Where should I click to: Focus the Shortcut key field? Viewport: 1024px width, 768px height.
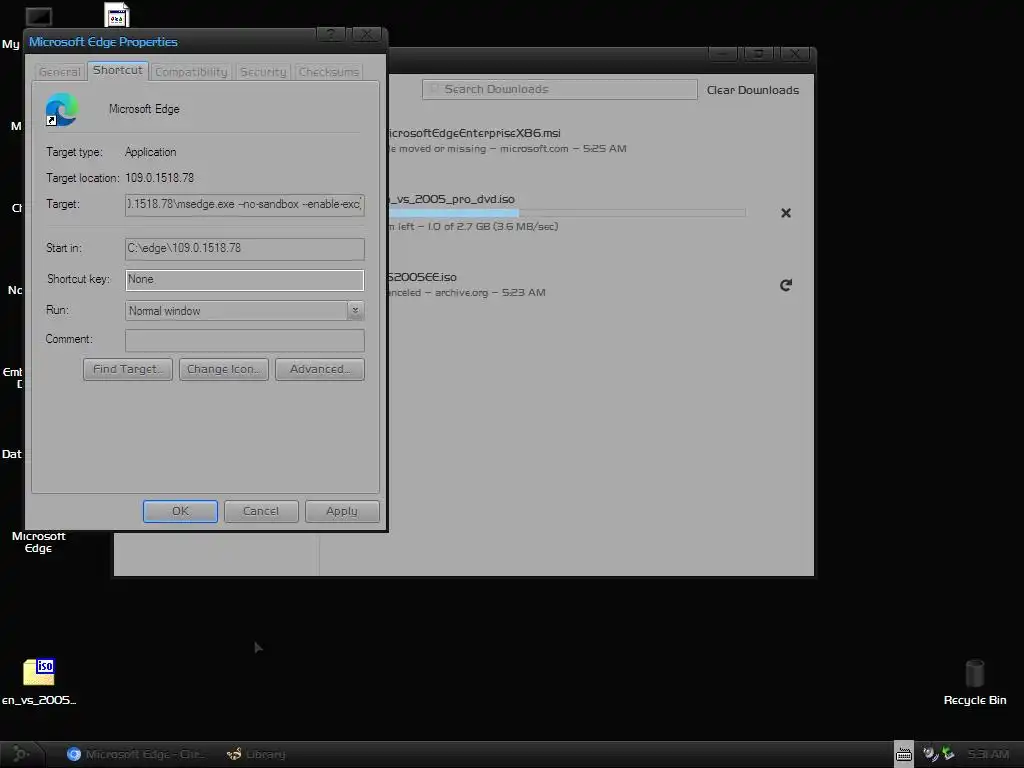pos(245,280)
